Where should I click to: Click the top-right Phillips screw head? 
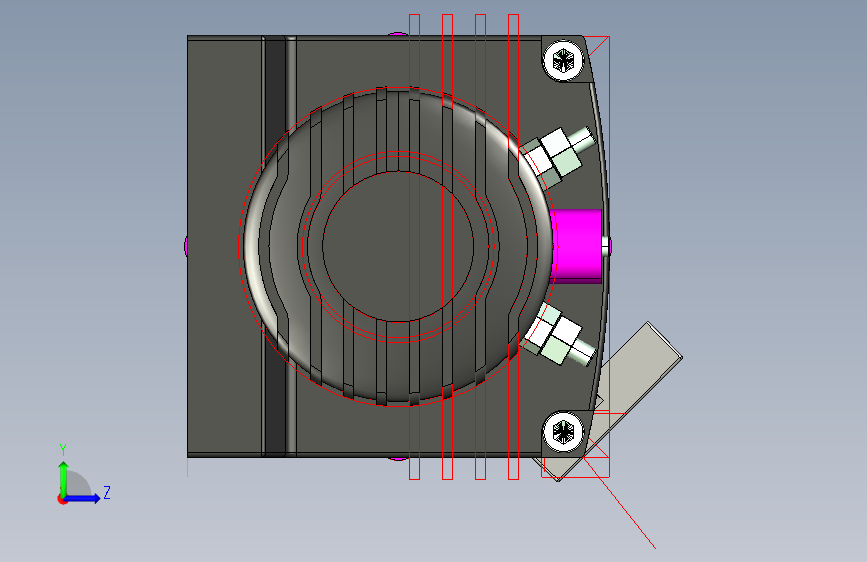pyautogui.click(x=563, y=60)
